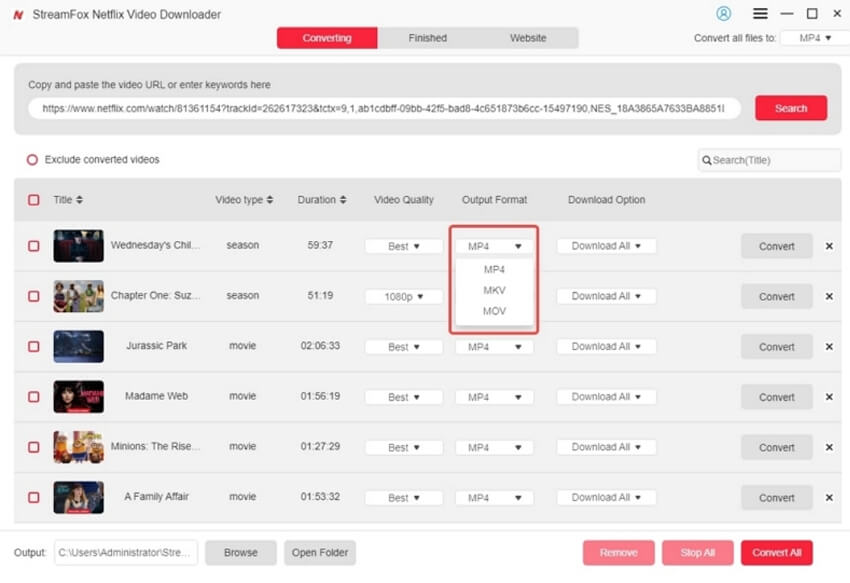Viewport: 850px width, 583px height.
Task: Open Convert all files to MP4 dropdown
Action: tap(814, 38)
